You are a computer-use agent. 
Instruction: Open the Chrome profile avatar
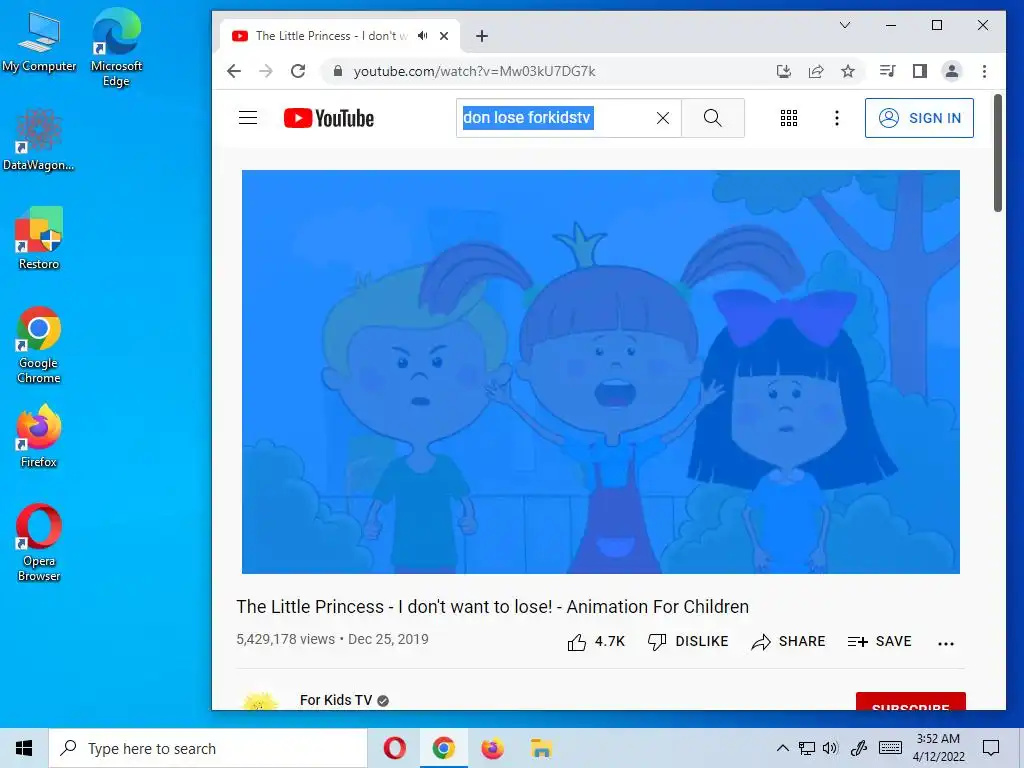(x=952, y=71)
